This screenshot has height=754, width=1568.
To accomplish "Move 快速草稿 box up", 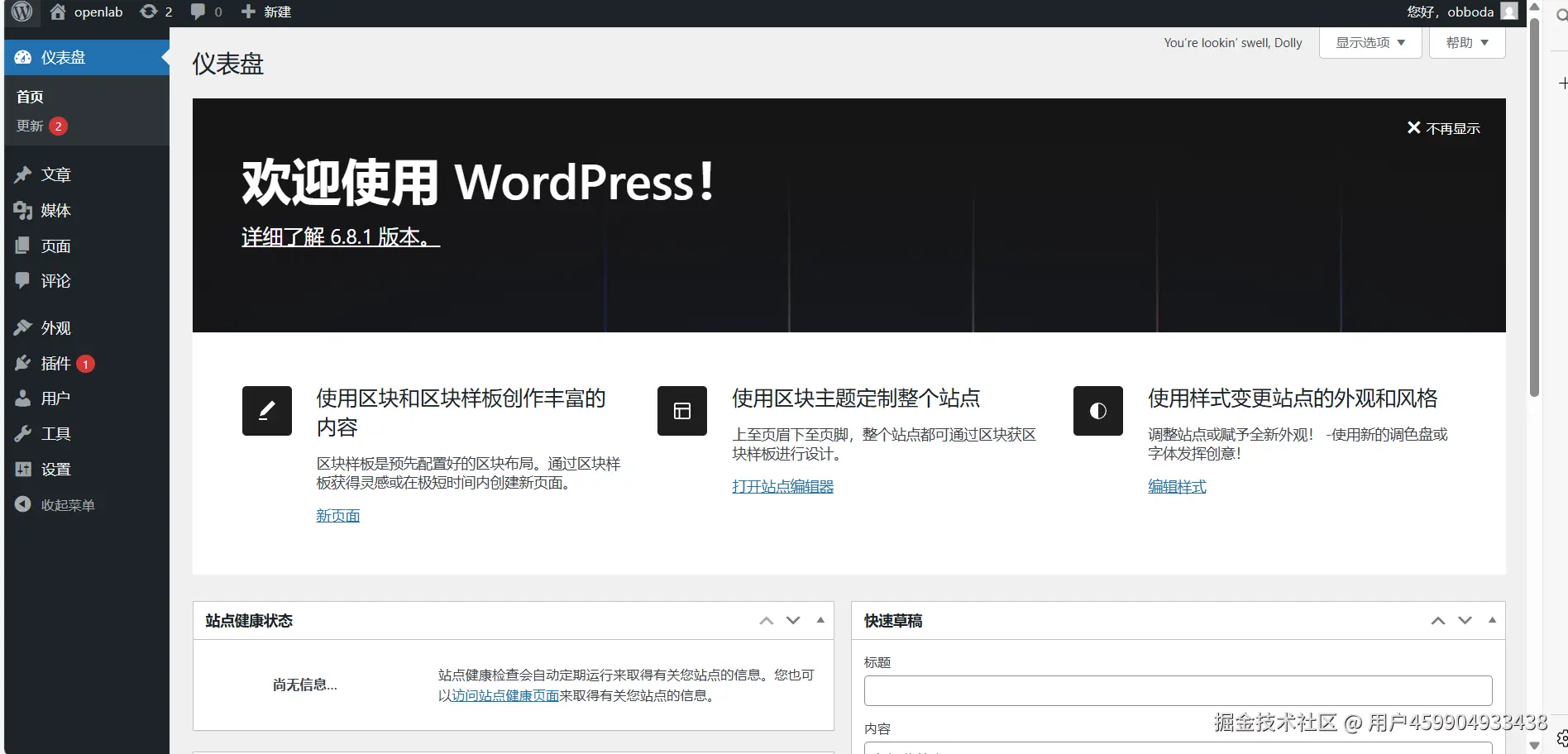I will point(1438,621).
